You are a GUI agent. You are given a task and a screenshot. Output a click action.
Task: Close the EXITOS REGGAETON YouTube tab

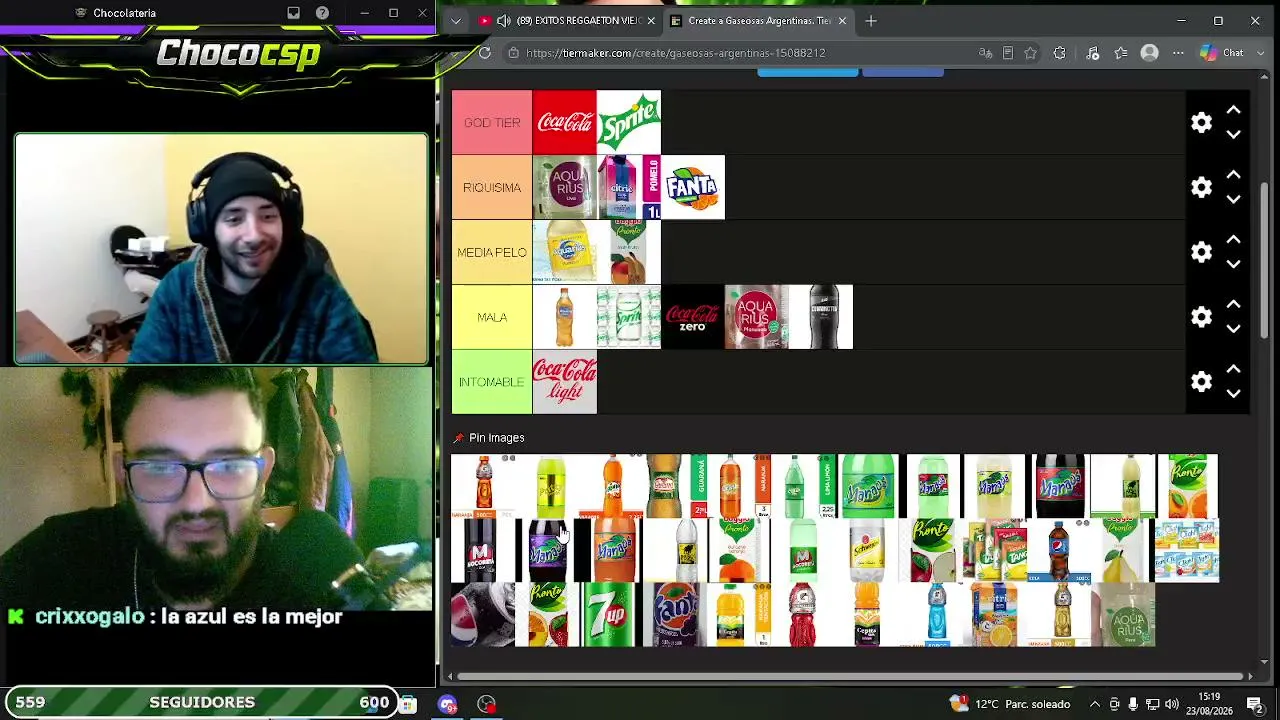point(652,21)
